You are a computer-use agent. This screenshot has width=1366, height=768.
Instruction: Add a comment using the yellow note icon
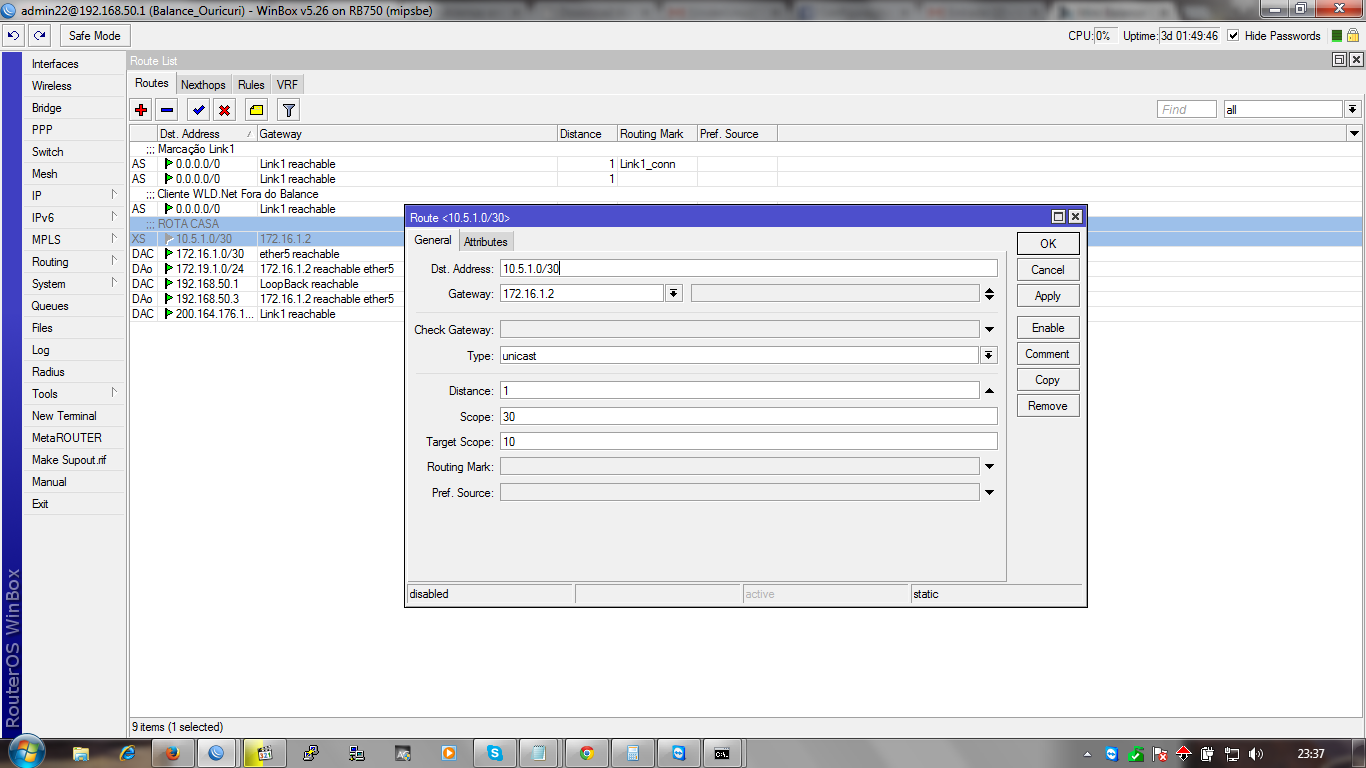[257, 110]
